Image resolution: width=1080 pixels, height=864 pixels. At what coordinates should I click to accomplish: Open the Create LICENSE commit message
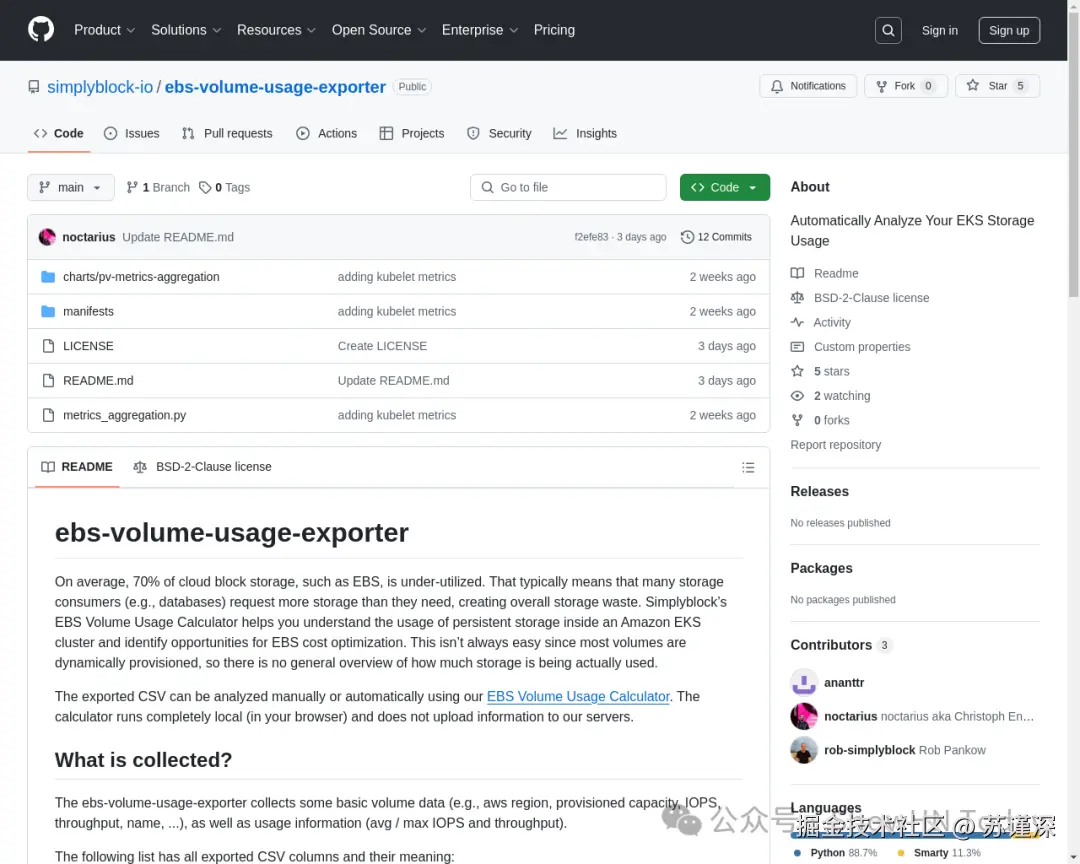[x=382, y=346]
